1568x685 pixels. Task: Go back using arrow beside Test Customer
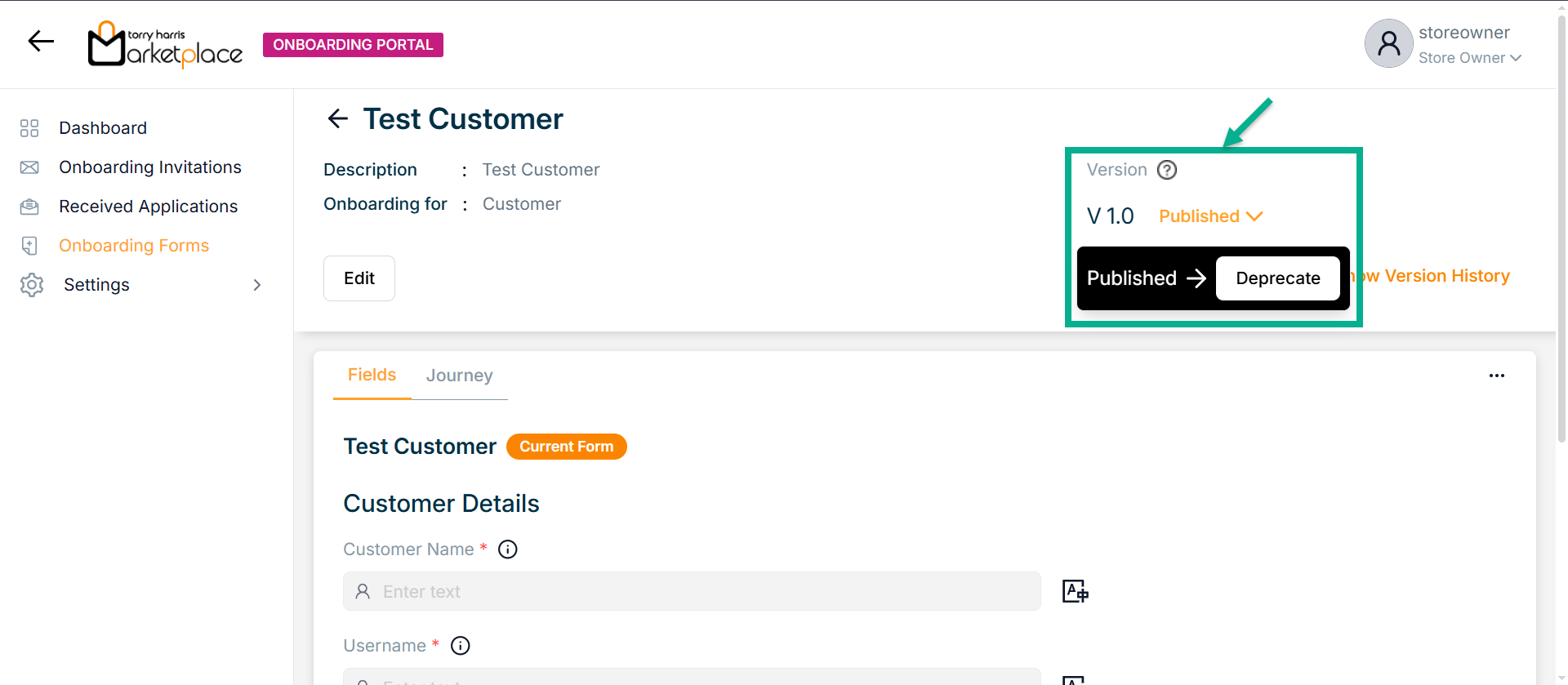click(x=338, y=119)
